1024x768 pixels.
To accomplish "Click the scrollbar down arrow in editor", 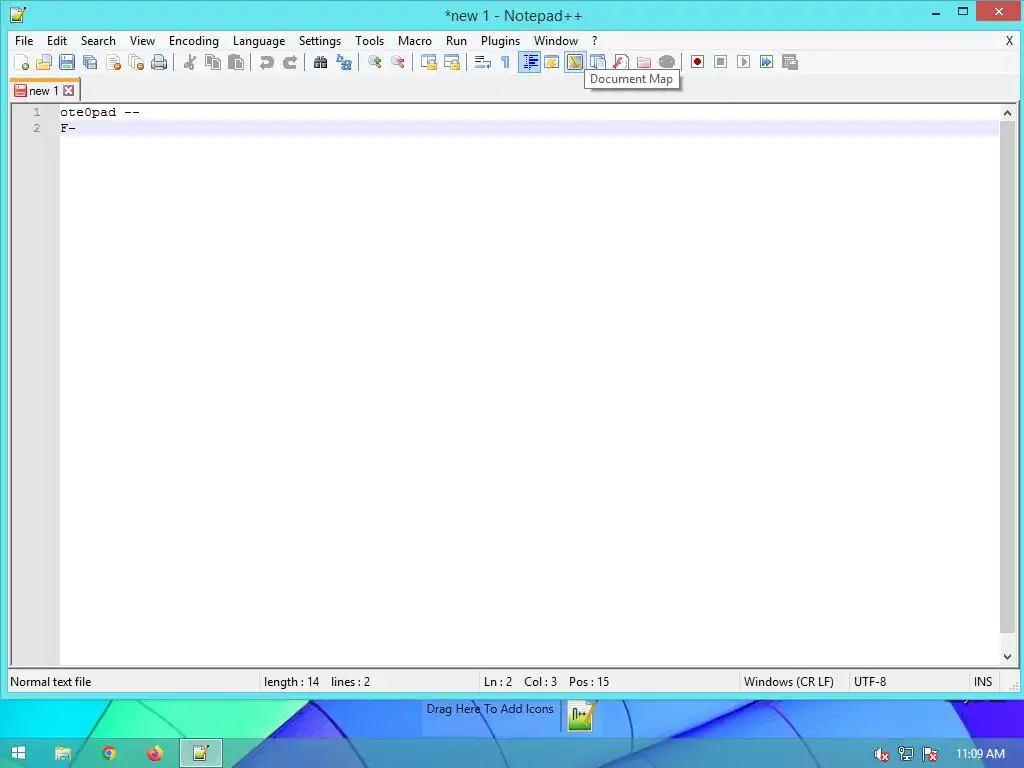I will pos(1007,656).
